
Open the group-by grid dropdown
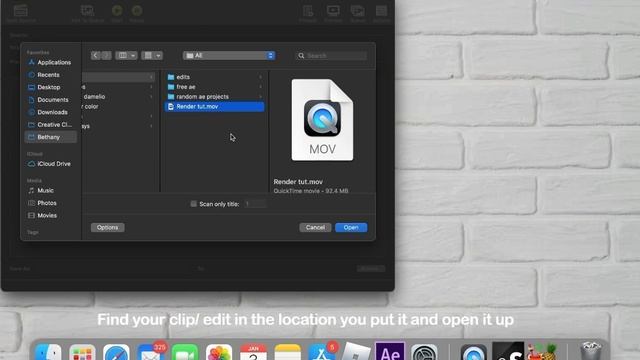coord(152,56)
